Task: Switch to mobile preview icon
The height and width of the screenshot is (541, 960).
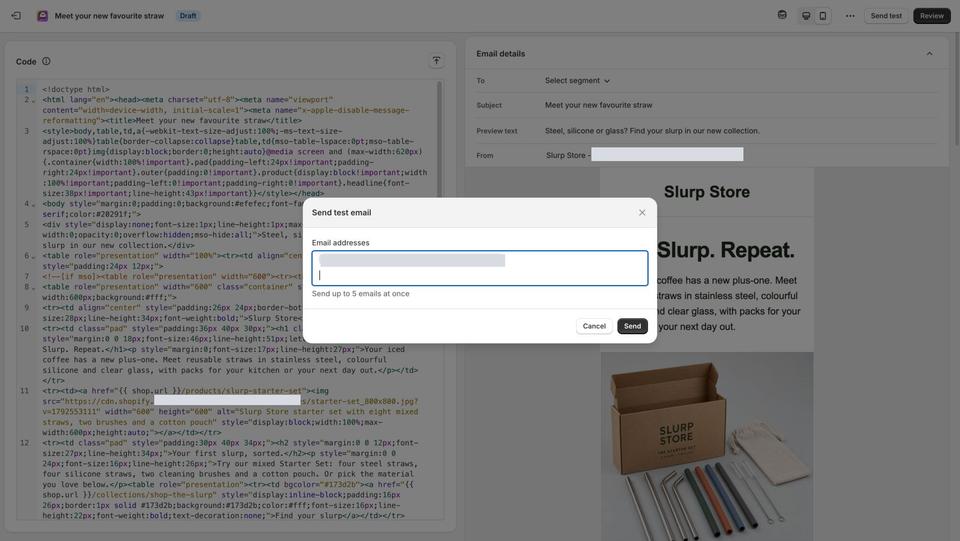Action: (822, 16)
